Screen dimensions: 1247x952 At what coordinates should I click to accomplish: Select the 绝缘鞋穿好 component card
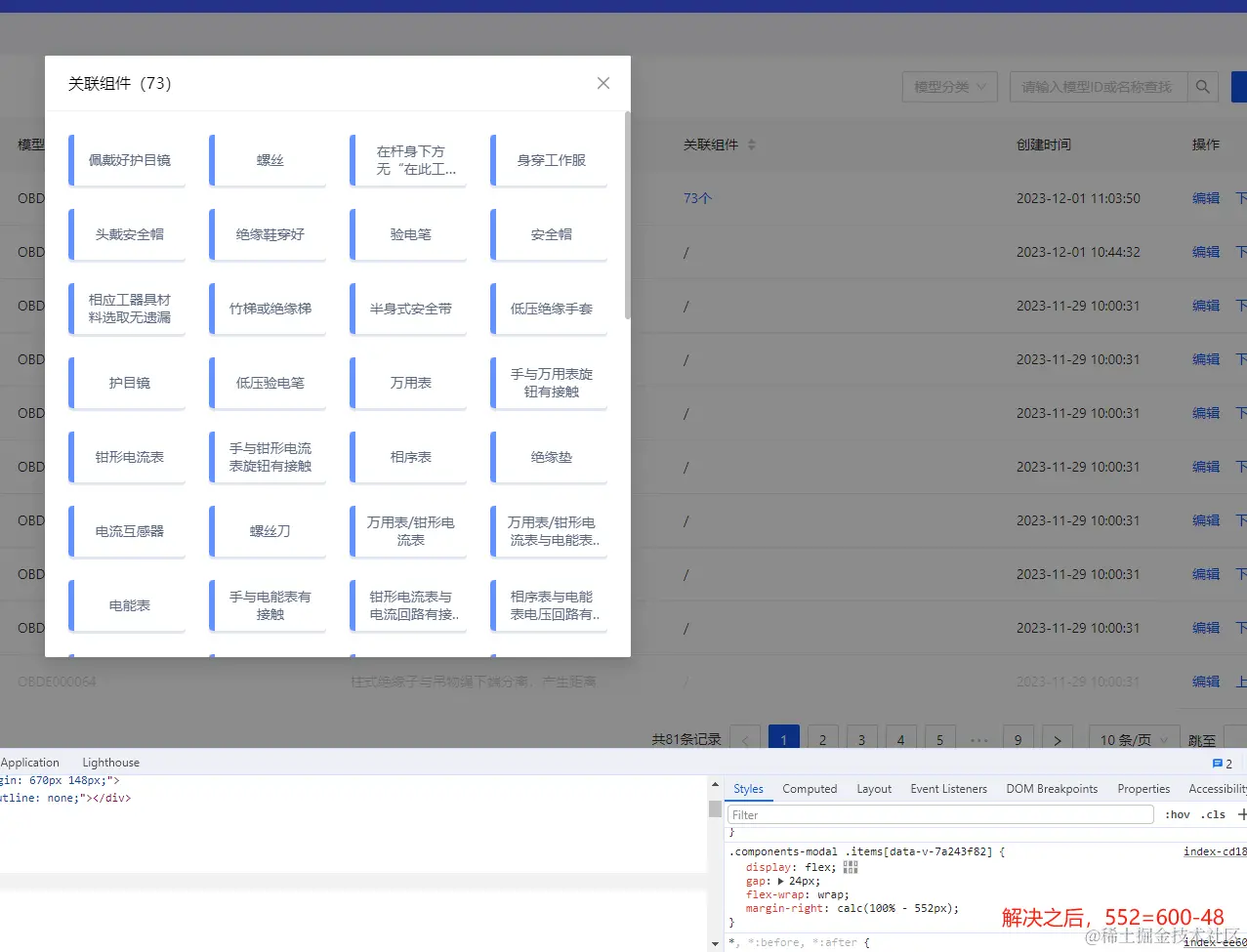click(268, 234)
